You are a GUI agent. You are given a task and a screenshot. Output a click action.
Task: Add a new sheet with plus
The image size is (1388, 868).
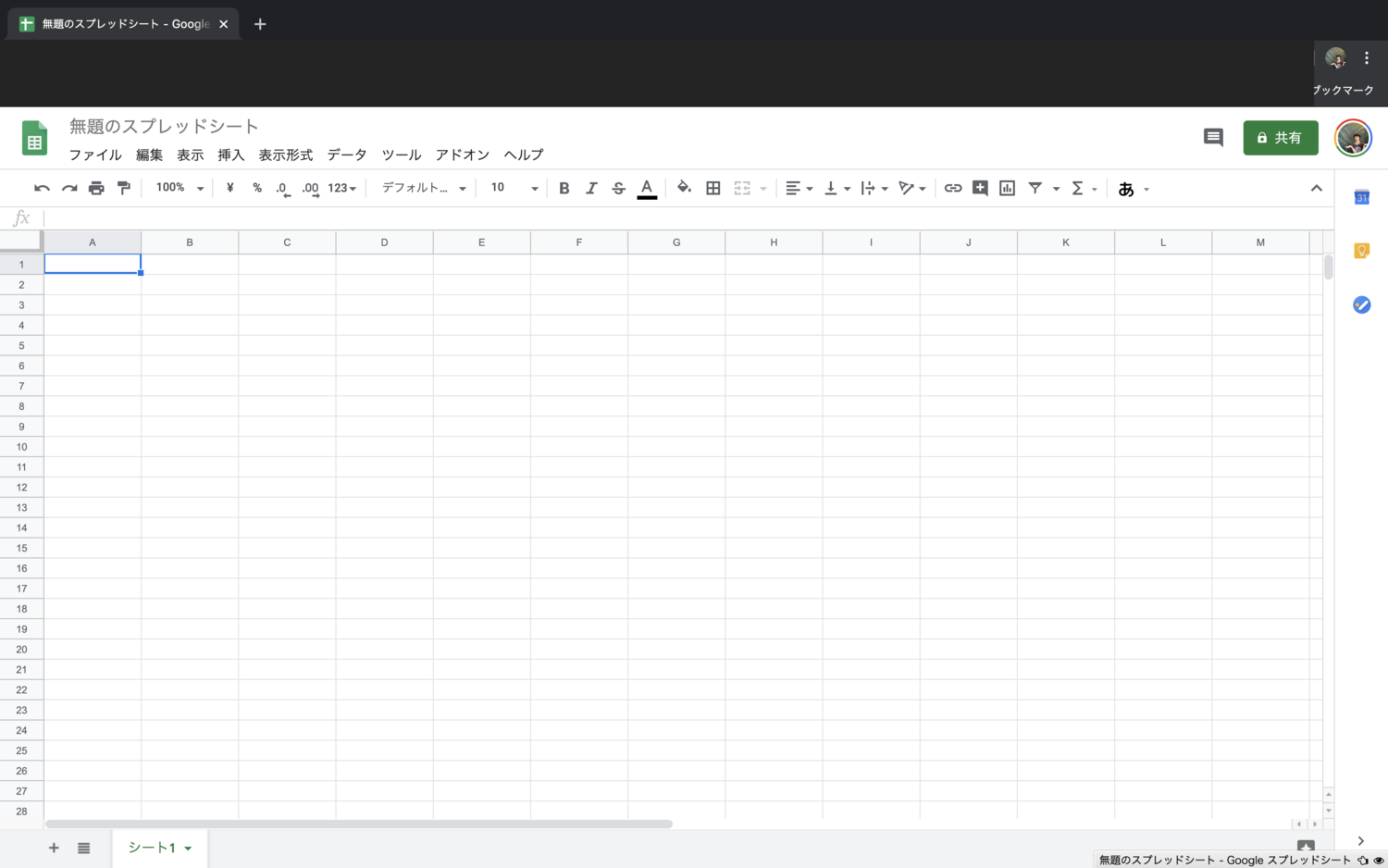54,848
